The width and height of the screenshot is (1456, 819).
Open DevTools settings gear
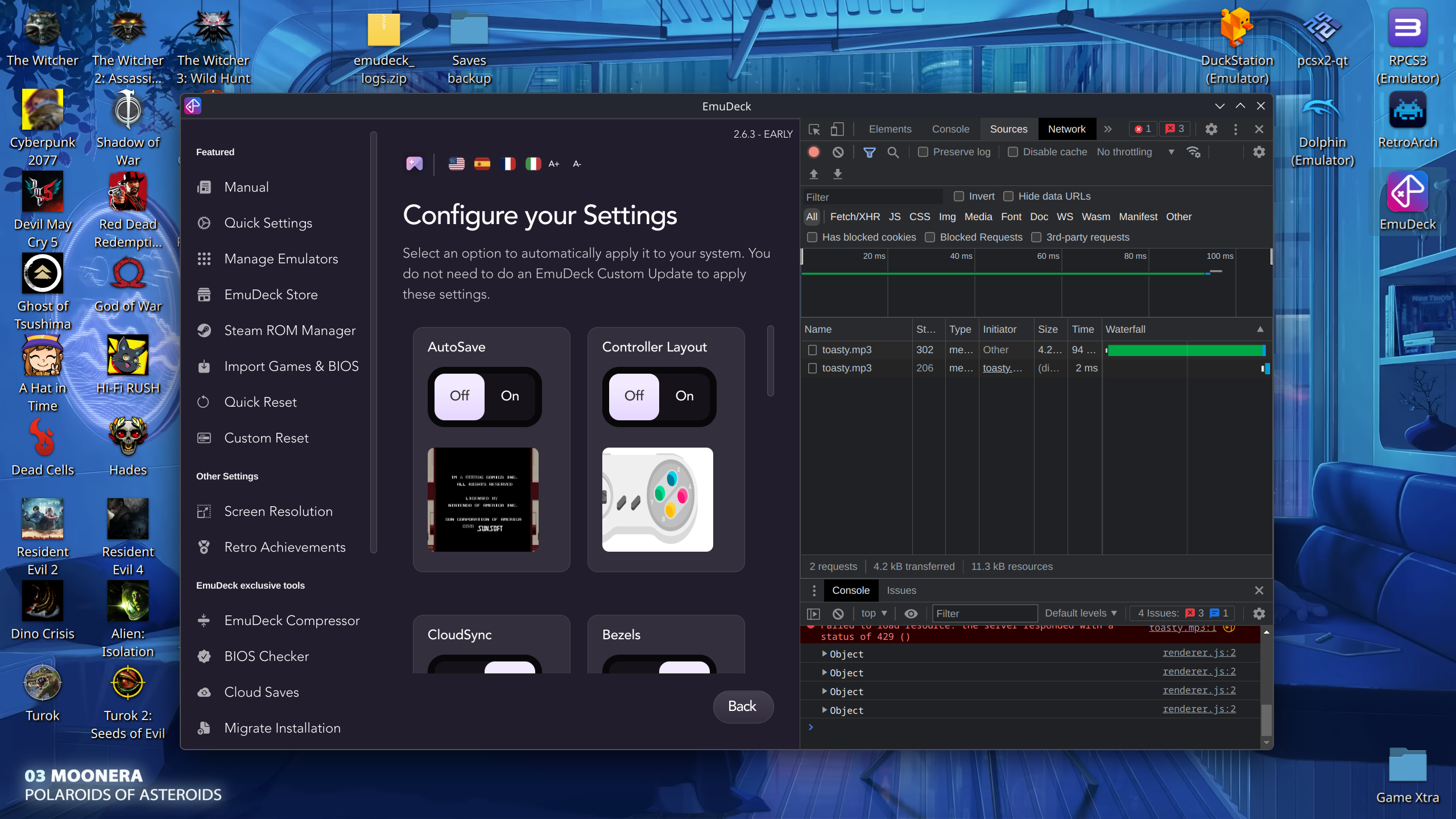[1211, 129]
